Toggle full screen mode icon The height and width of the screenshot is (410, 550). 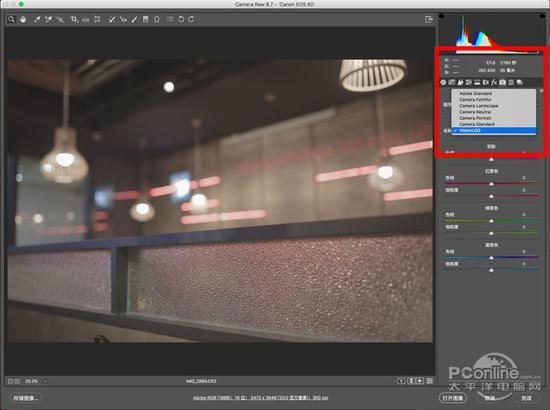[429, 19]
